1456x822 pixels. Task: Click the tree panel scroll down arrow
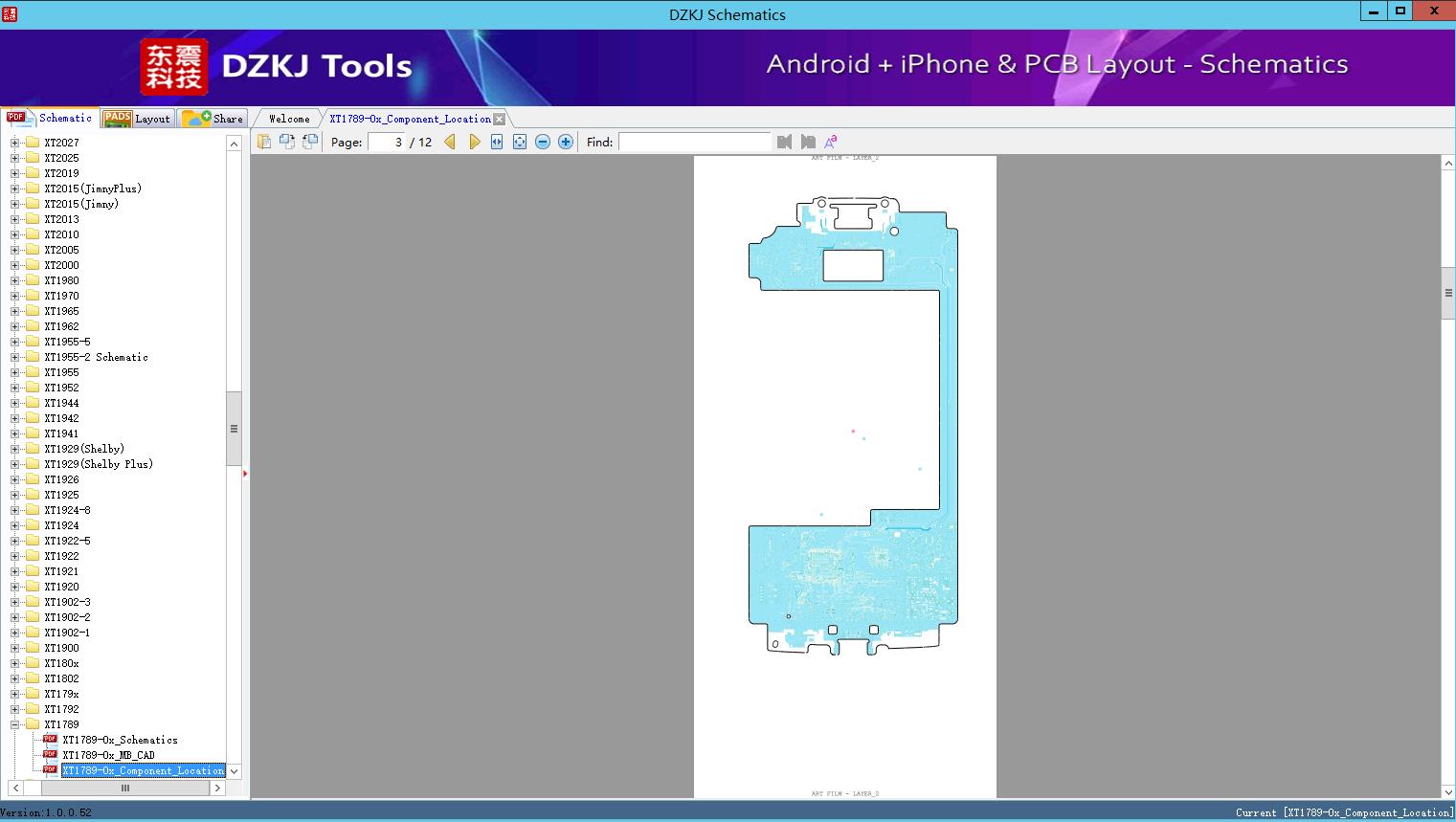point(234,771)
